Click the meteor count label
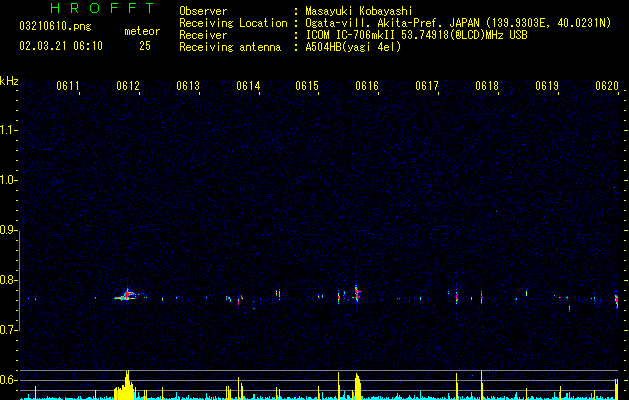This screenshot has width=629, height=400. [x=142, y=31]
